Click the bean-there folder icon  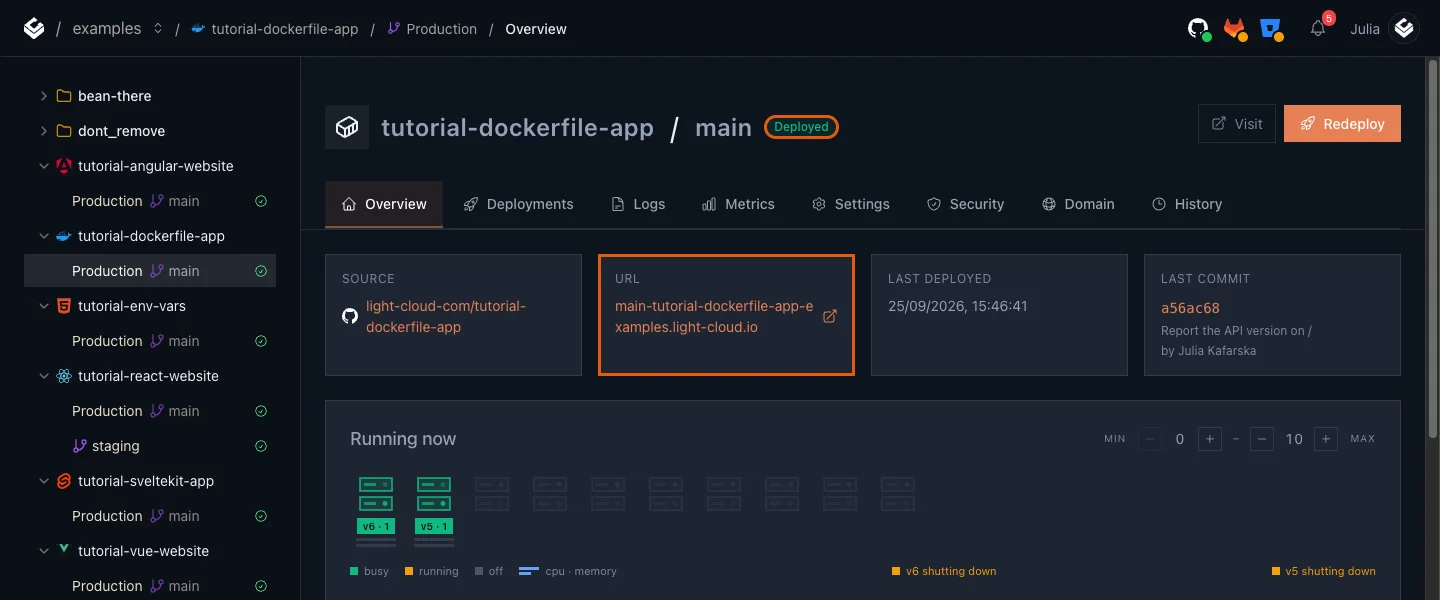click(x=64, y=96)
